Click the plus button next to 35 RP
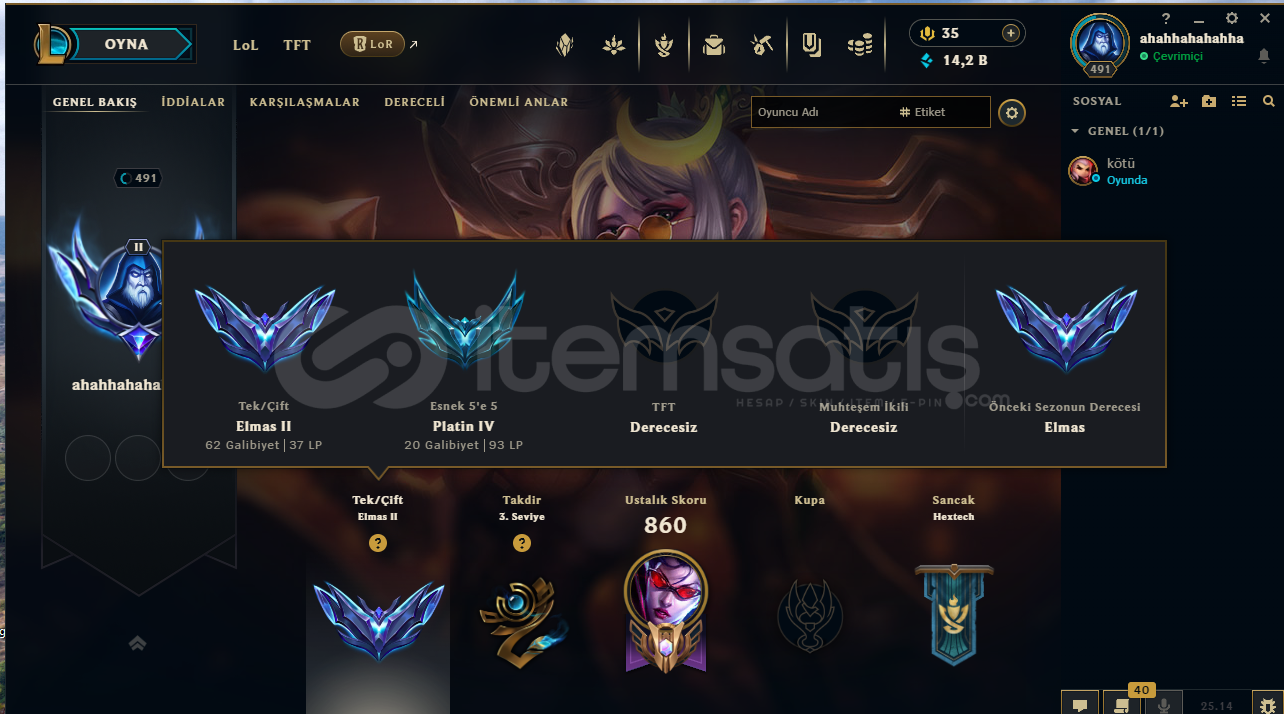The image size is (1284, 714). (x=1011, y=33)
